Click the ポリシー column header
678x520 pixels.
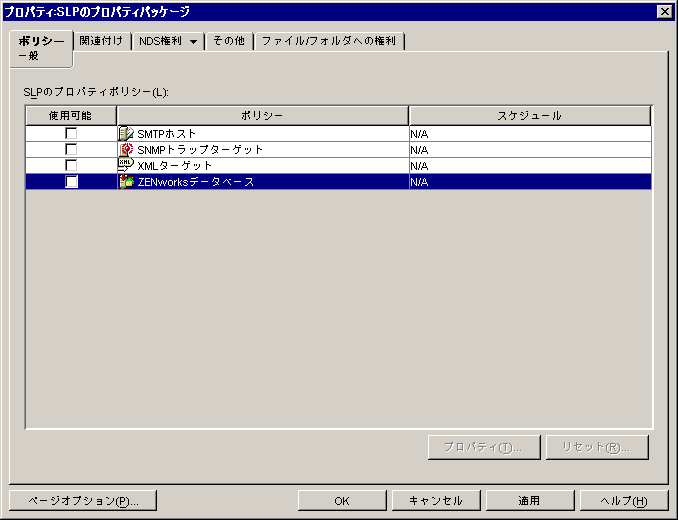tap(262, 115)
